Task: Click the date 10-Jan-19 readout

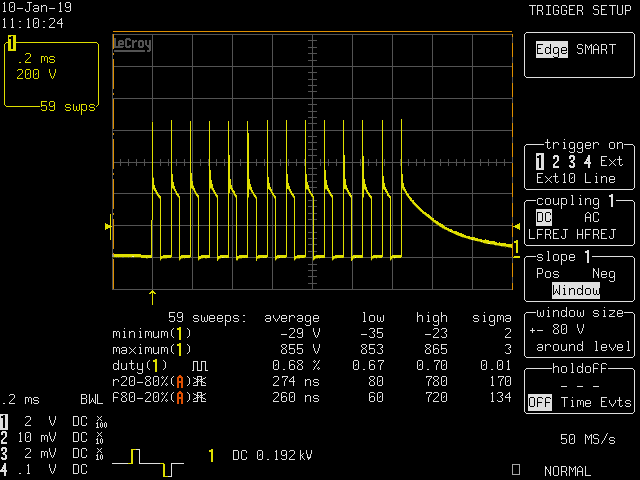Action: point(37,7)
